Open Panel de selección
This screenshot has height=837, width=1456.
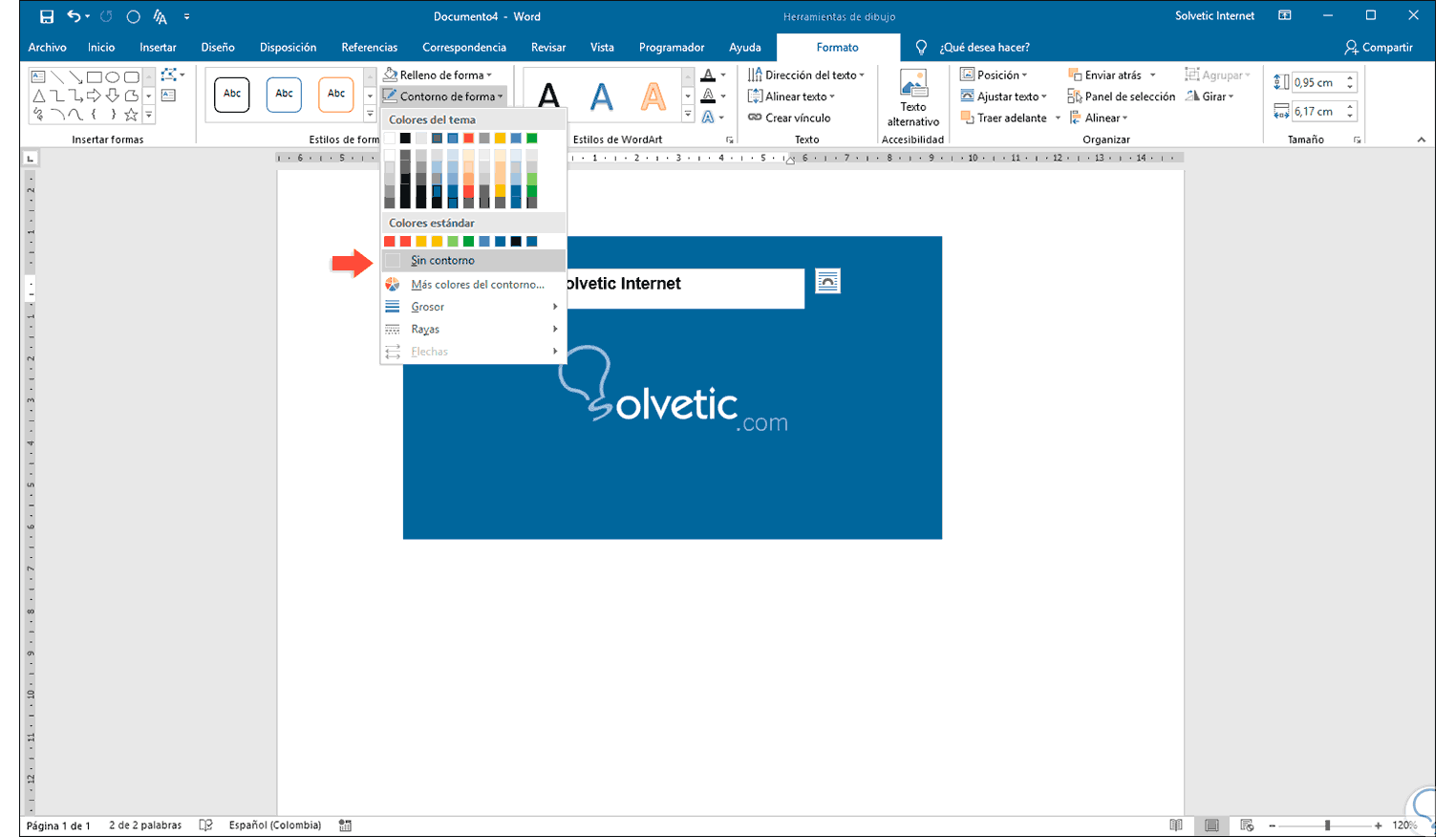pyautogui.click(x=1122, y=97)
